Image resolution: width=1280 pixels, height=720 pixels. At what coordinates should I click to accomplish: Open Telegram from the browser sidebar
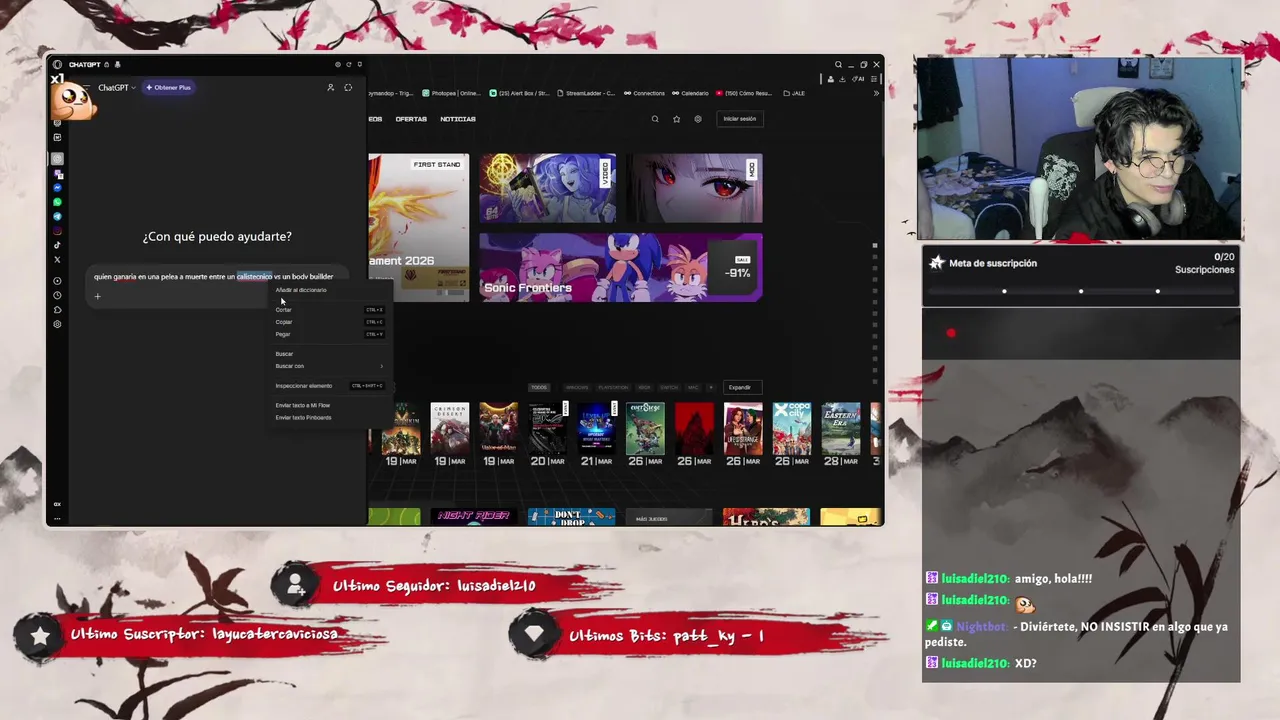pos(58,216)
